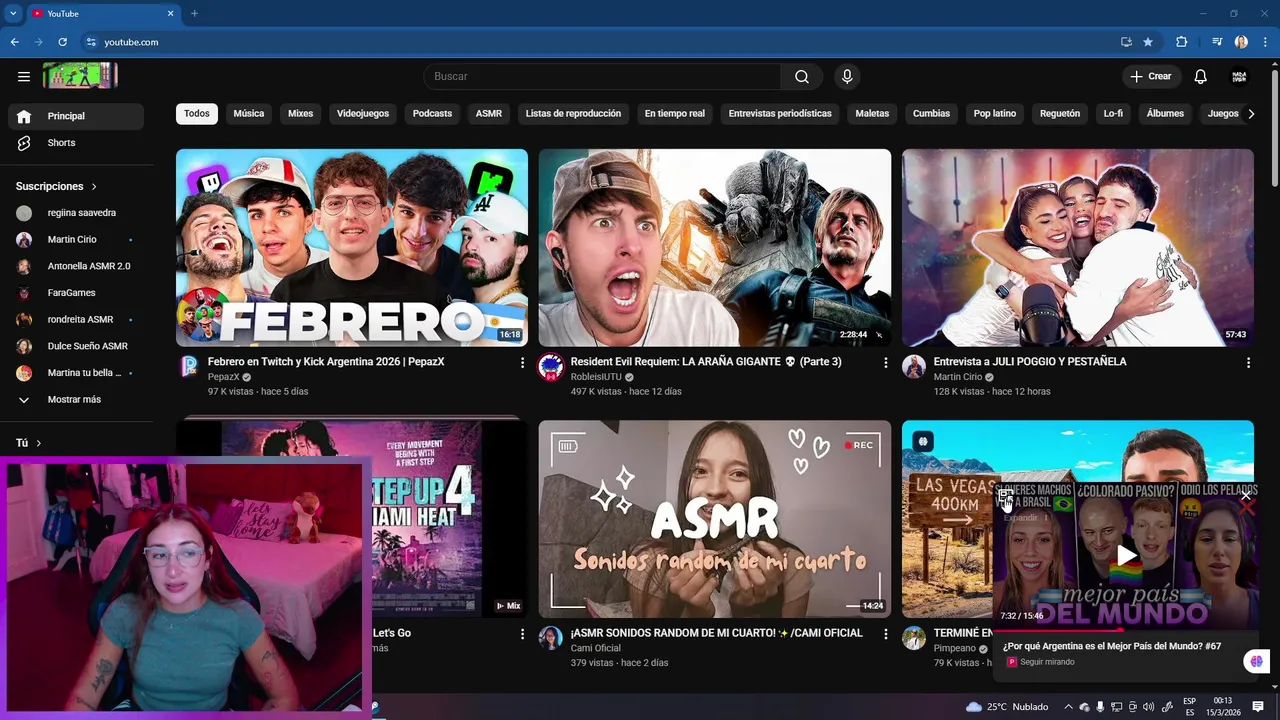Play the miniplayer video

pyautogui.click(x=1127, y=555)
